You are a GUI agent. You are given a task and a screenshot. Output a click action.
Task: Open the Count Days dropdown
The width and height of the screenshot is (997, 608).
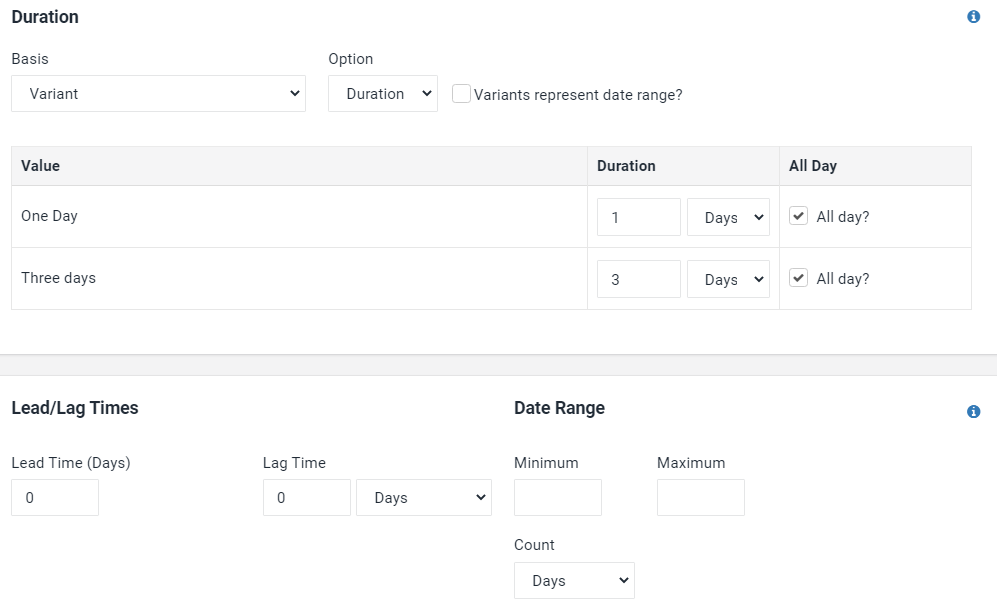click(x=574, y=580)
